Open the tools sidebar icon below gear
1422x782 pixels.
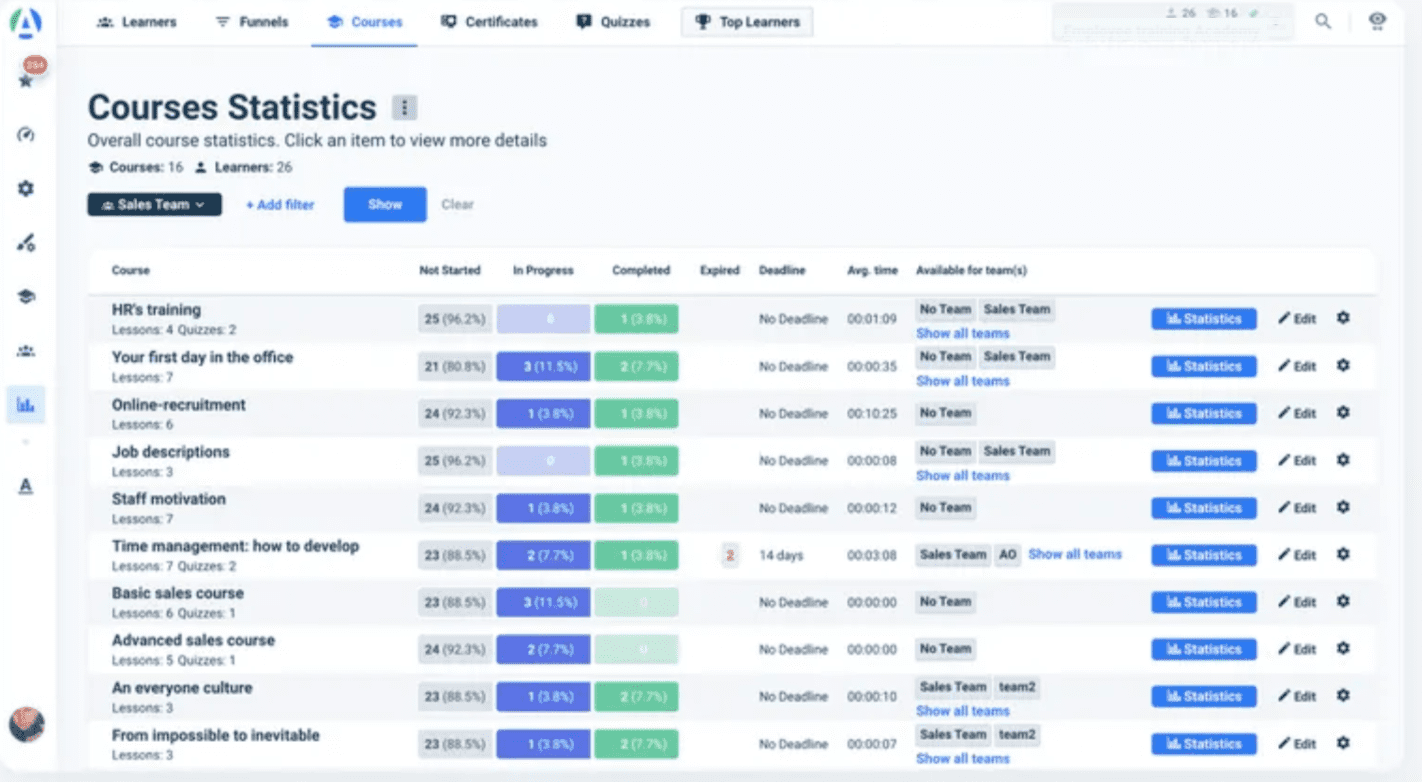tap(27, 242)
